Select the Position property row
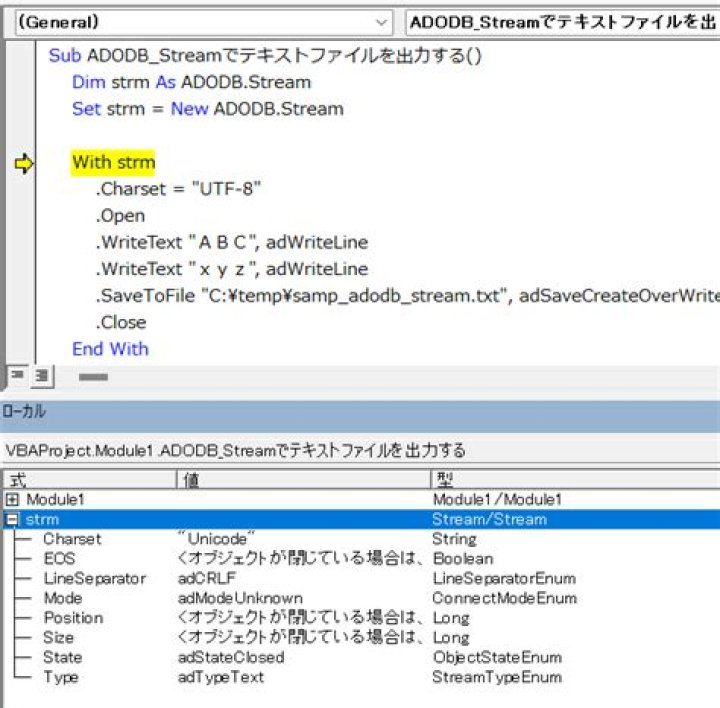 (361, 618)
